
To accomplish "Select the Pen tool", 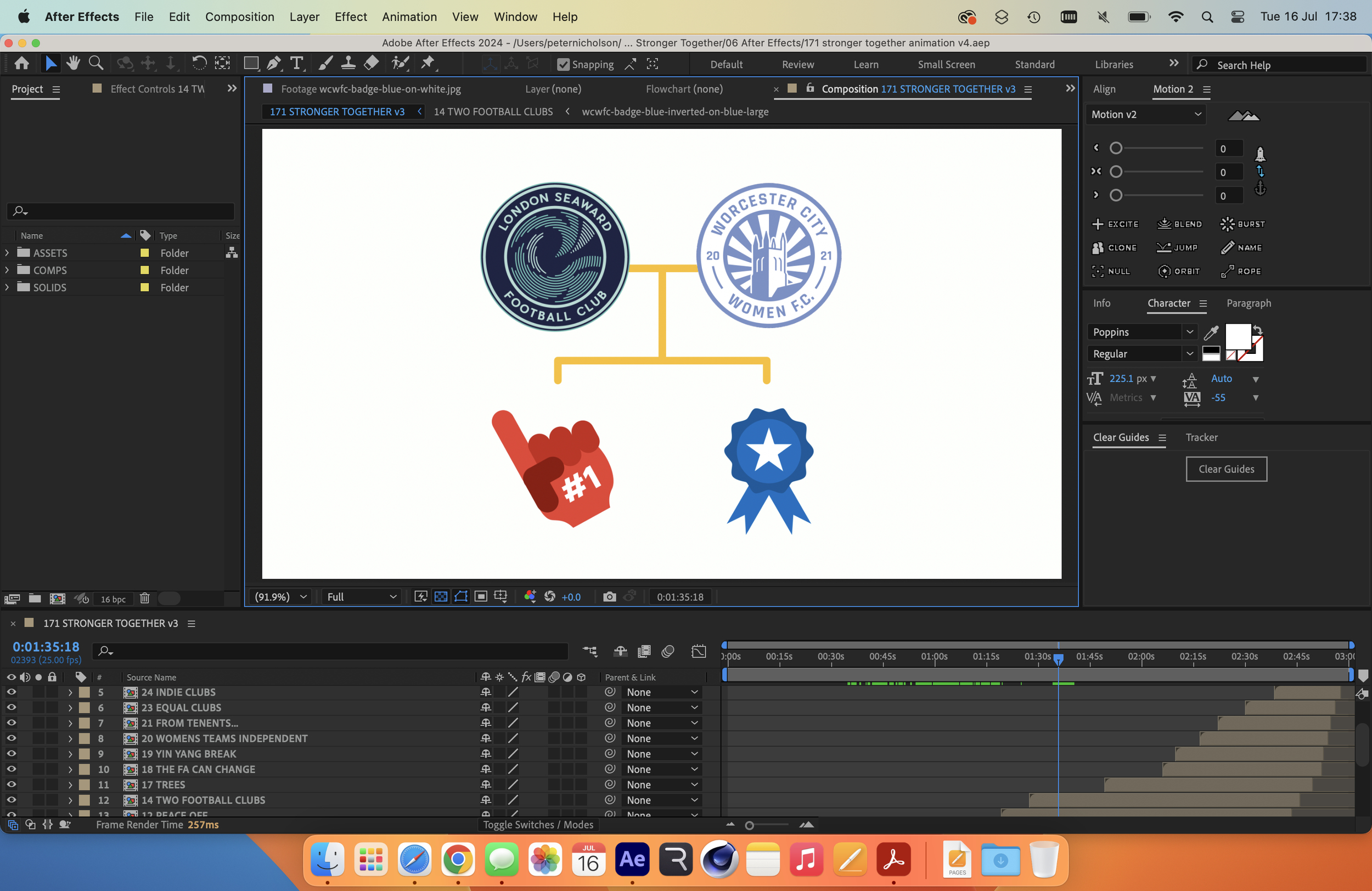I will 274,64.
